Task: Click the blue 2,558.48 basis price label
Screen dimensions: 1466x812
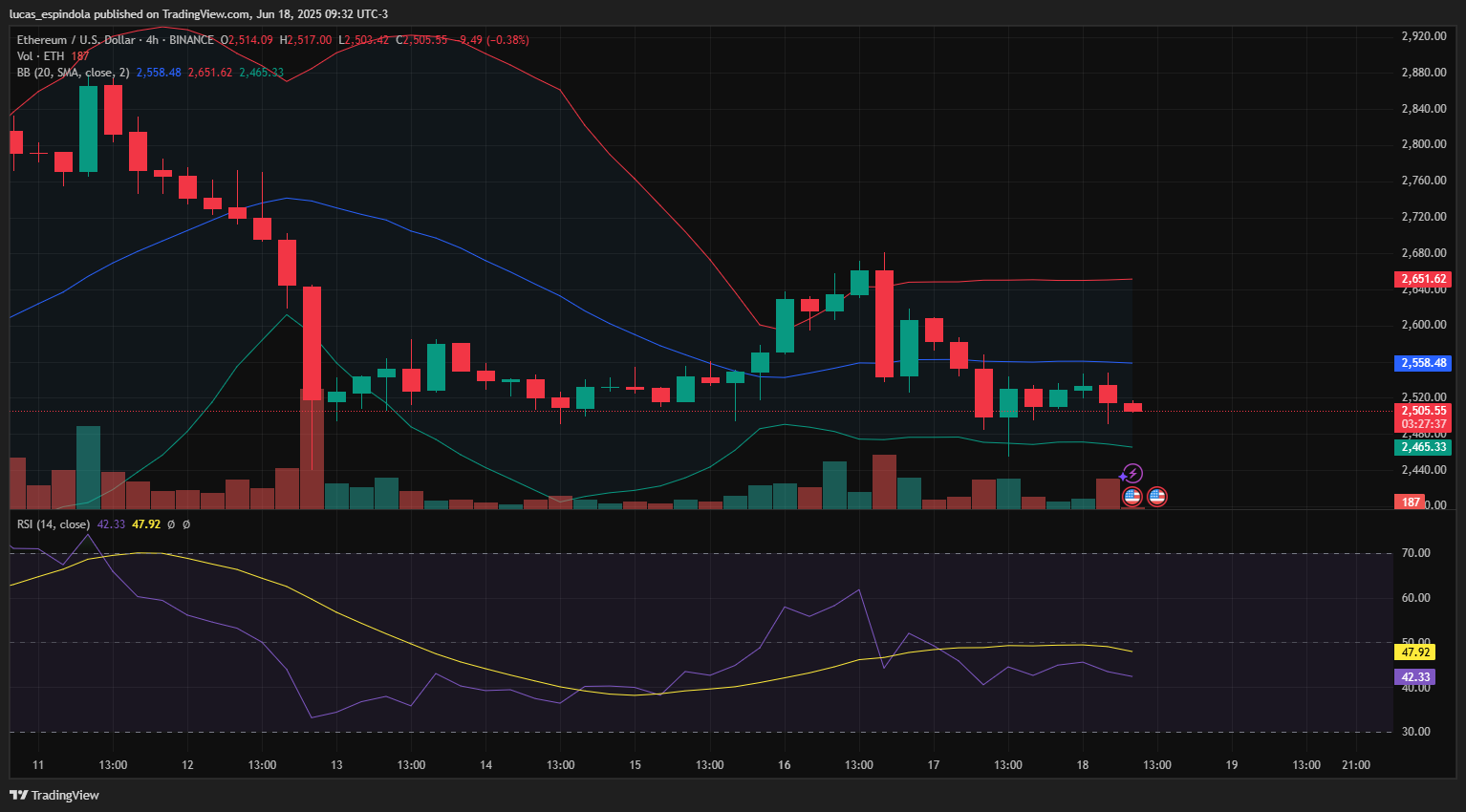Action: (x=1423, y=363)
